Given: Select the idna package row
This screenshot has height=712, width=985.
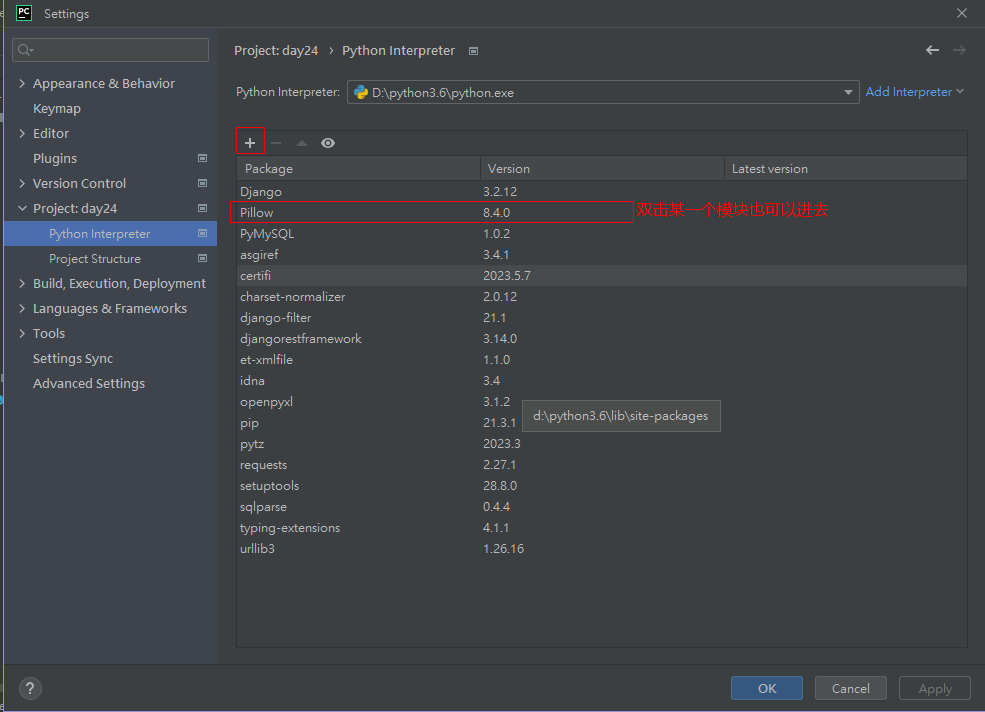Looking at the screenshot, I should tap(602, 381).
